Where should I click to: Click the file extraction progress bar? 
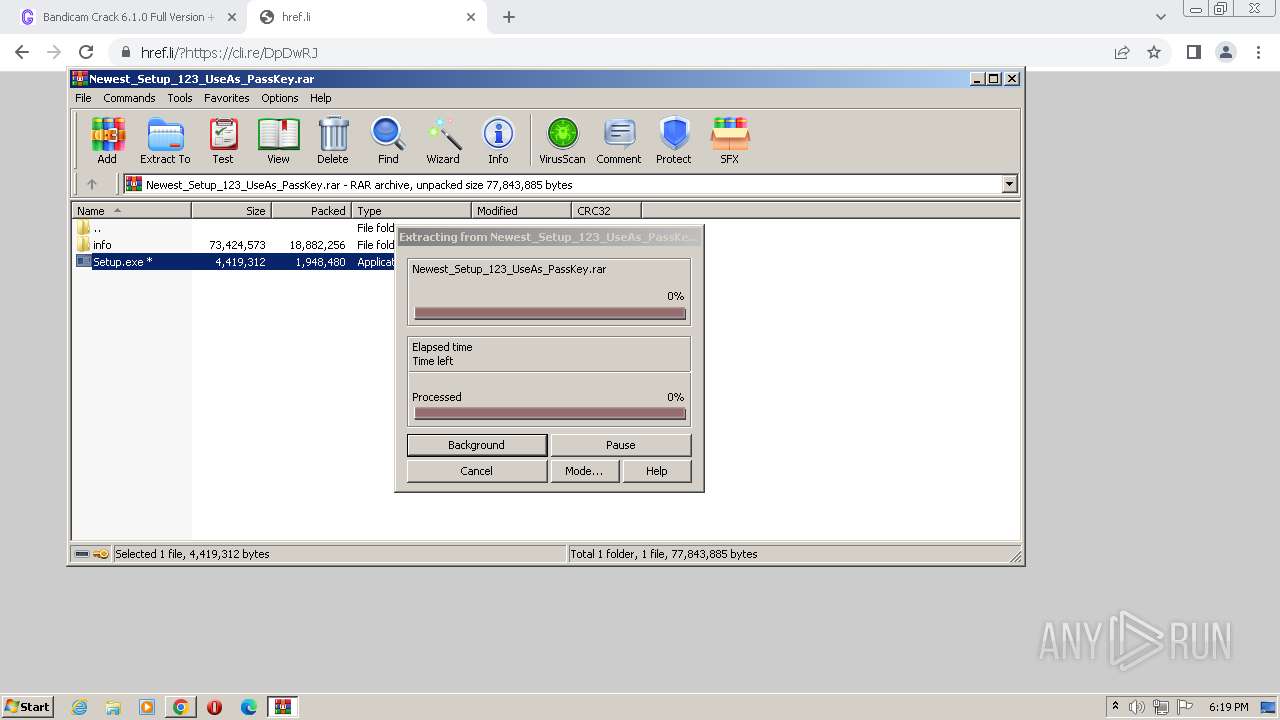tap(550, 313)
